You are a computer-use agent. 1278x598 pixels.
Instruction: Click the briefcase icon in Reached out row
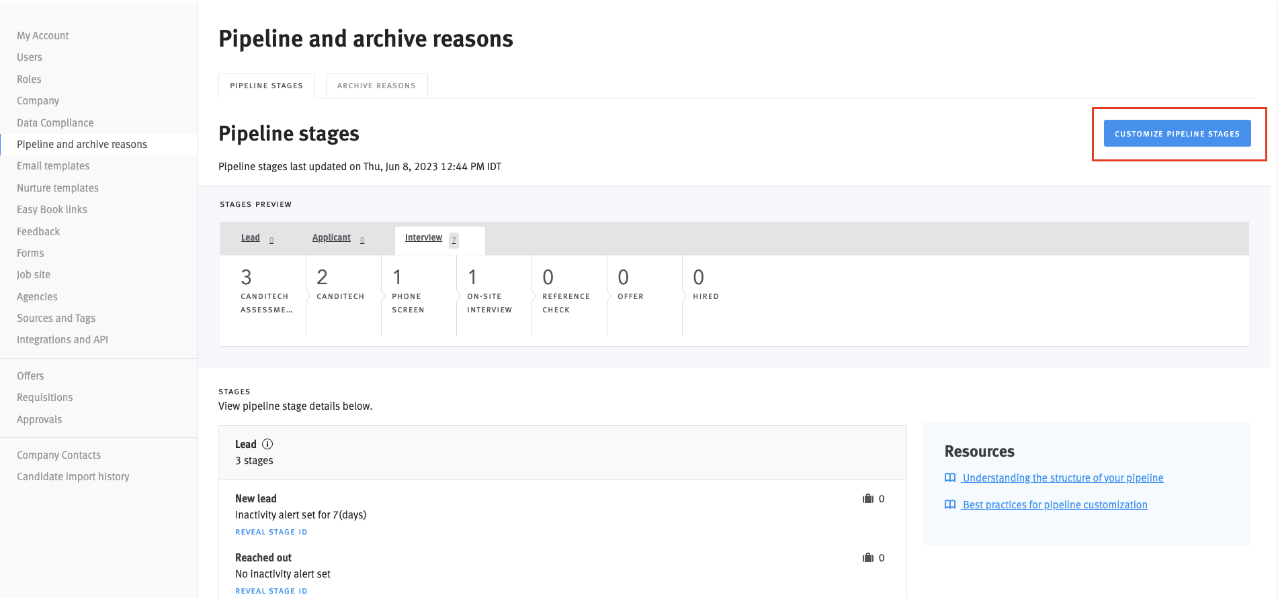click(x=868, y=557)
